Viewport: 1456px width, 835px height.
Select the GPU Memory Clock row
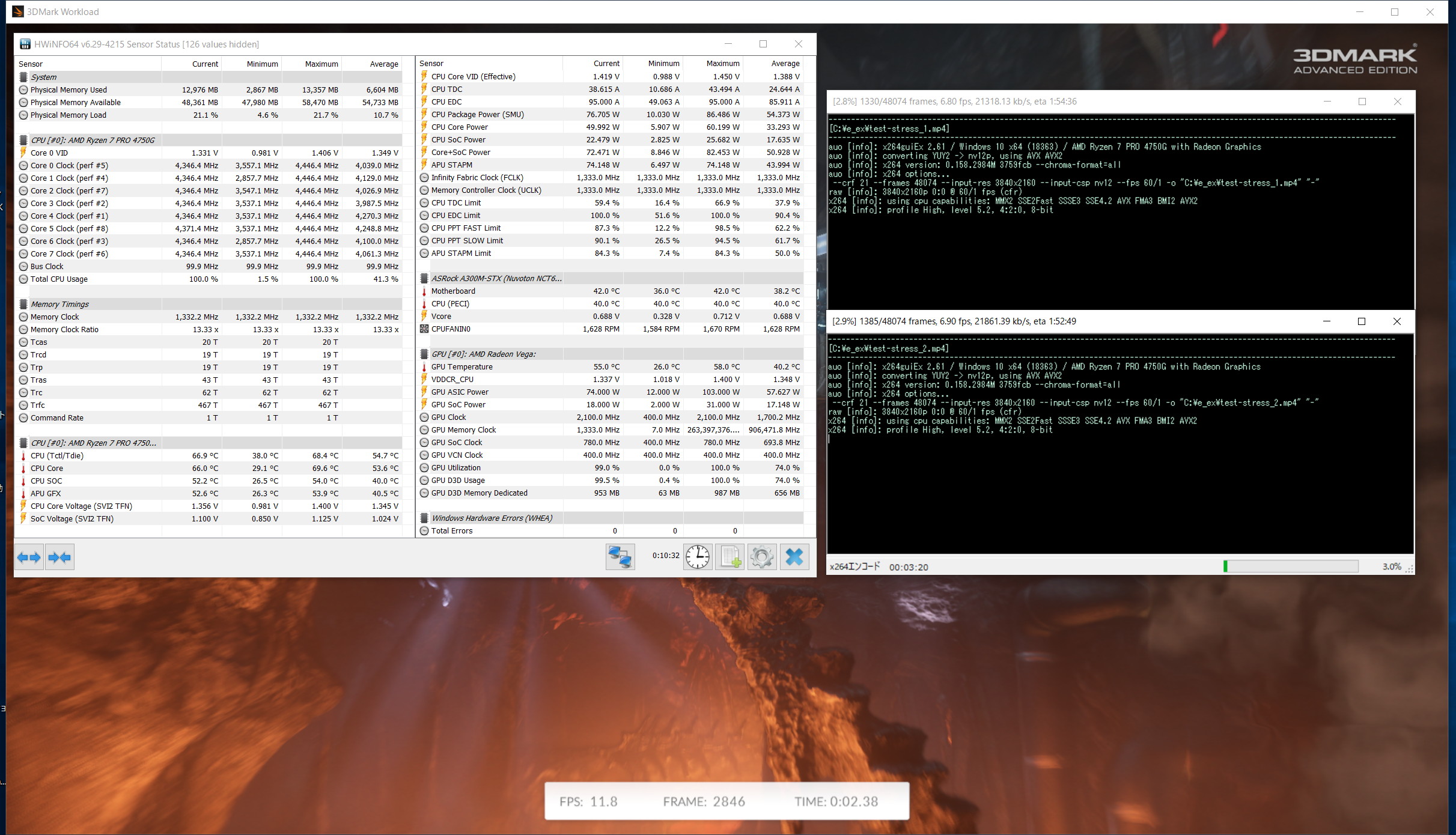tap(610, 430)
